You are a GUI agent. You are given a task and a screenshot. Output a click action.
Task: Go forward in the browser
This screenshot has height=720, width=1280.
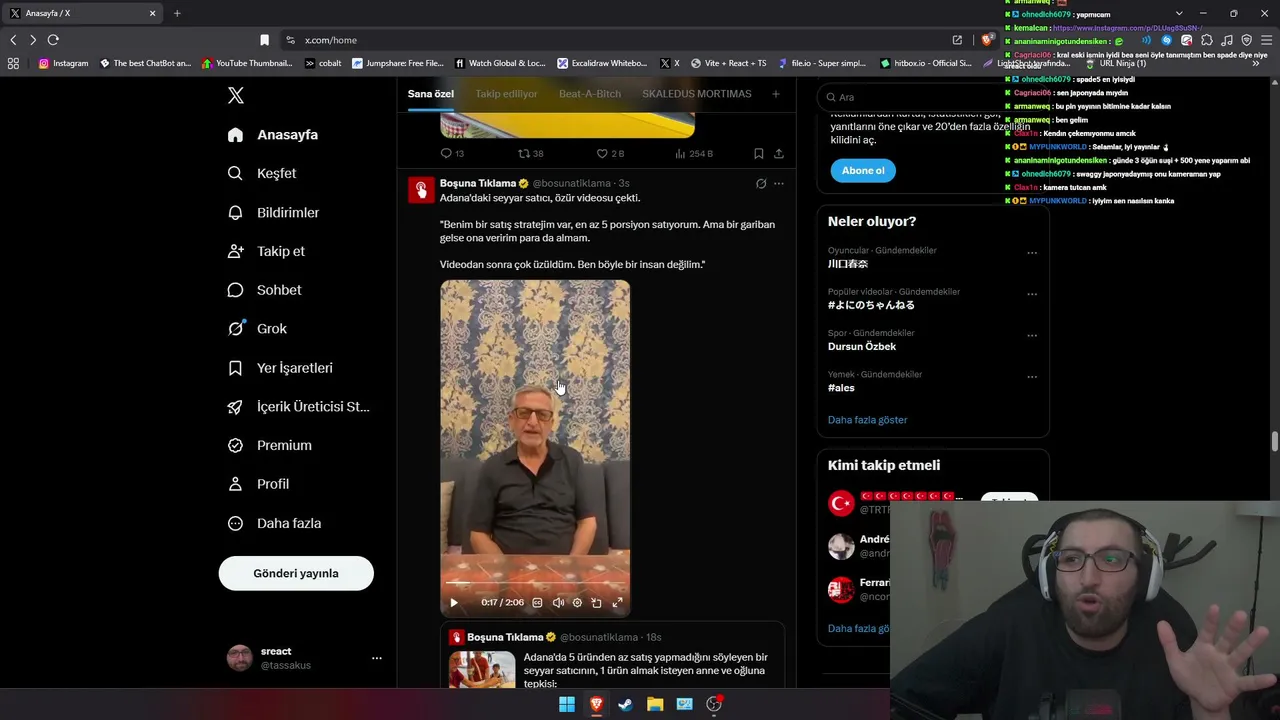[33, 40]
